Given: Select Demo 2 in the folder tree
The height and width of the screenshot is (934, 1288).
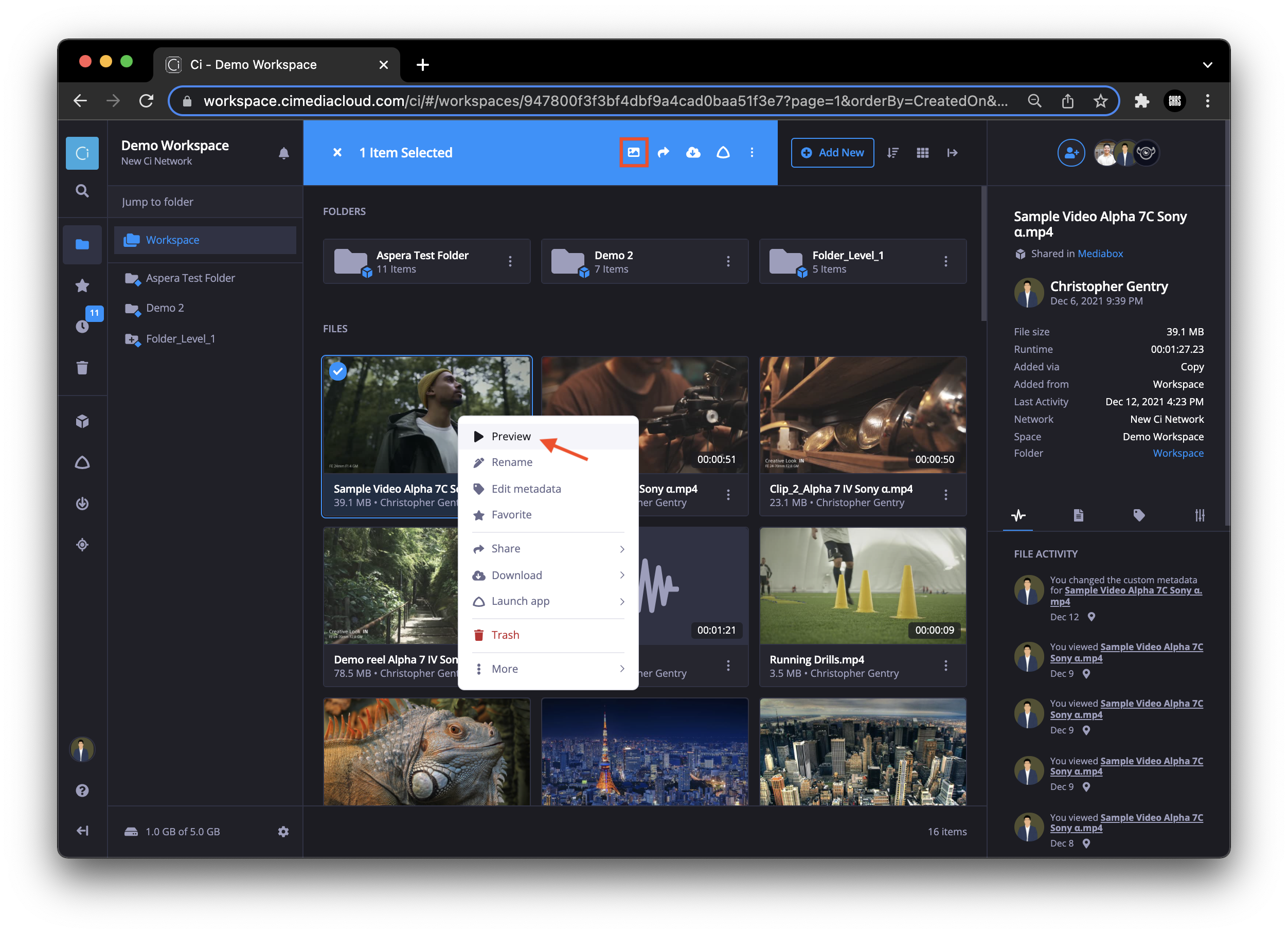Looking at the screenshot, I should [165, 308].
